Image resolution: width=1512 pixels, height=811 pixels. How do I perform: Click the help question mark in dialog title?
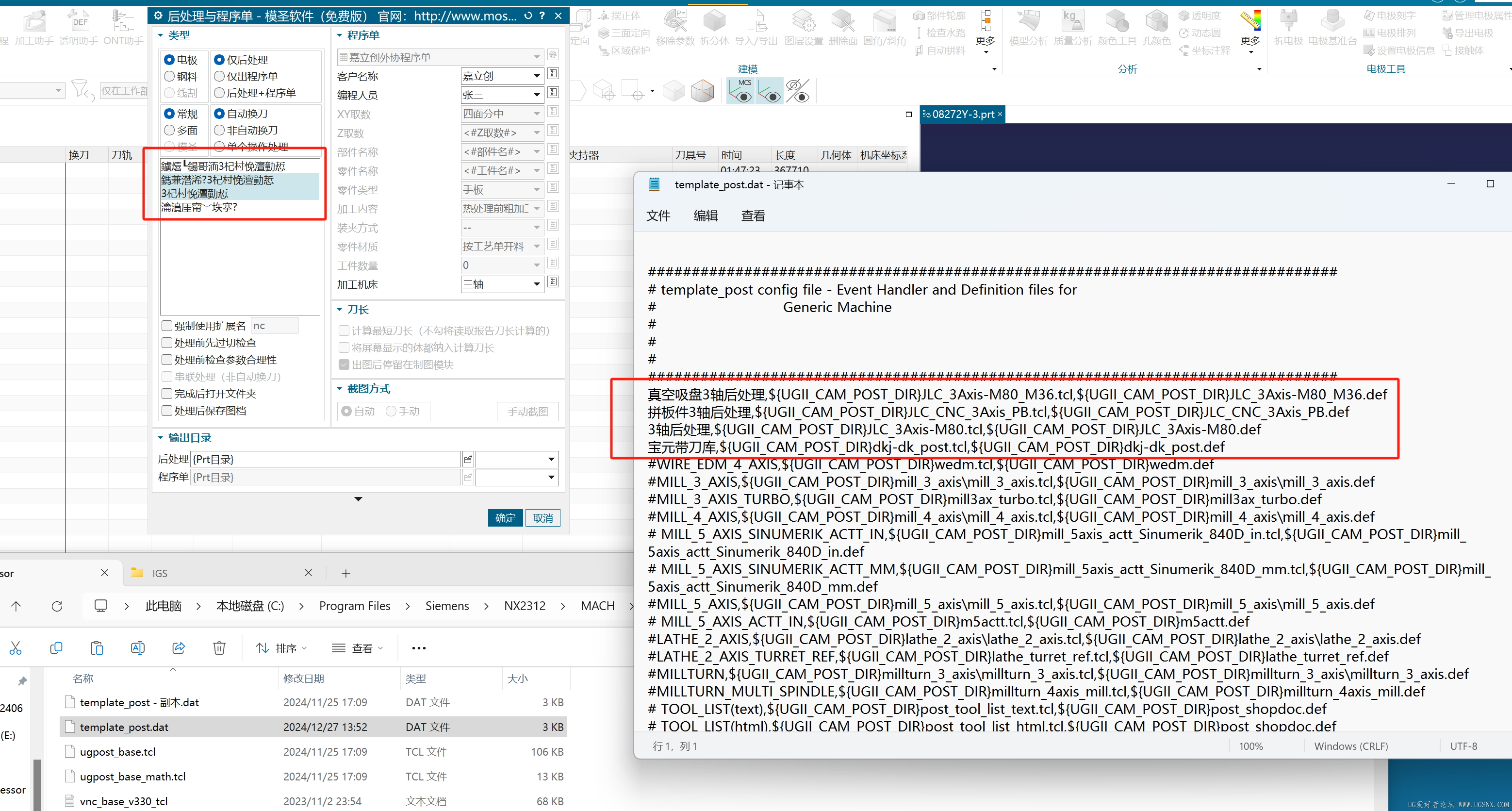(542, 16)
